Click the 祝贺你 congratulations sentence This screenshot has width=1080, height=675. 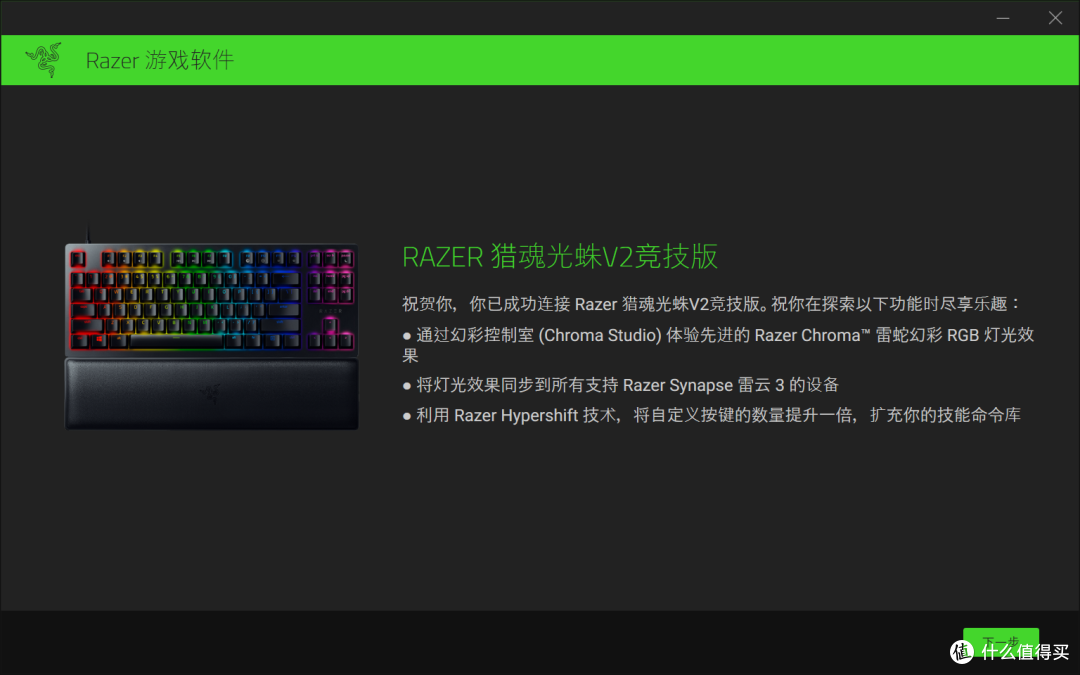(x=712, y=304)
